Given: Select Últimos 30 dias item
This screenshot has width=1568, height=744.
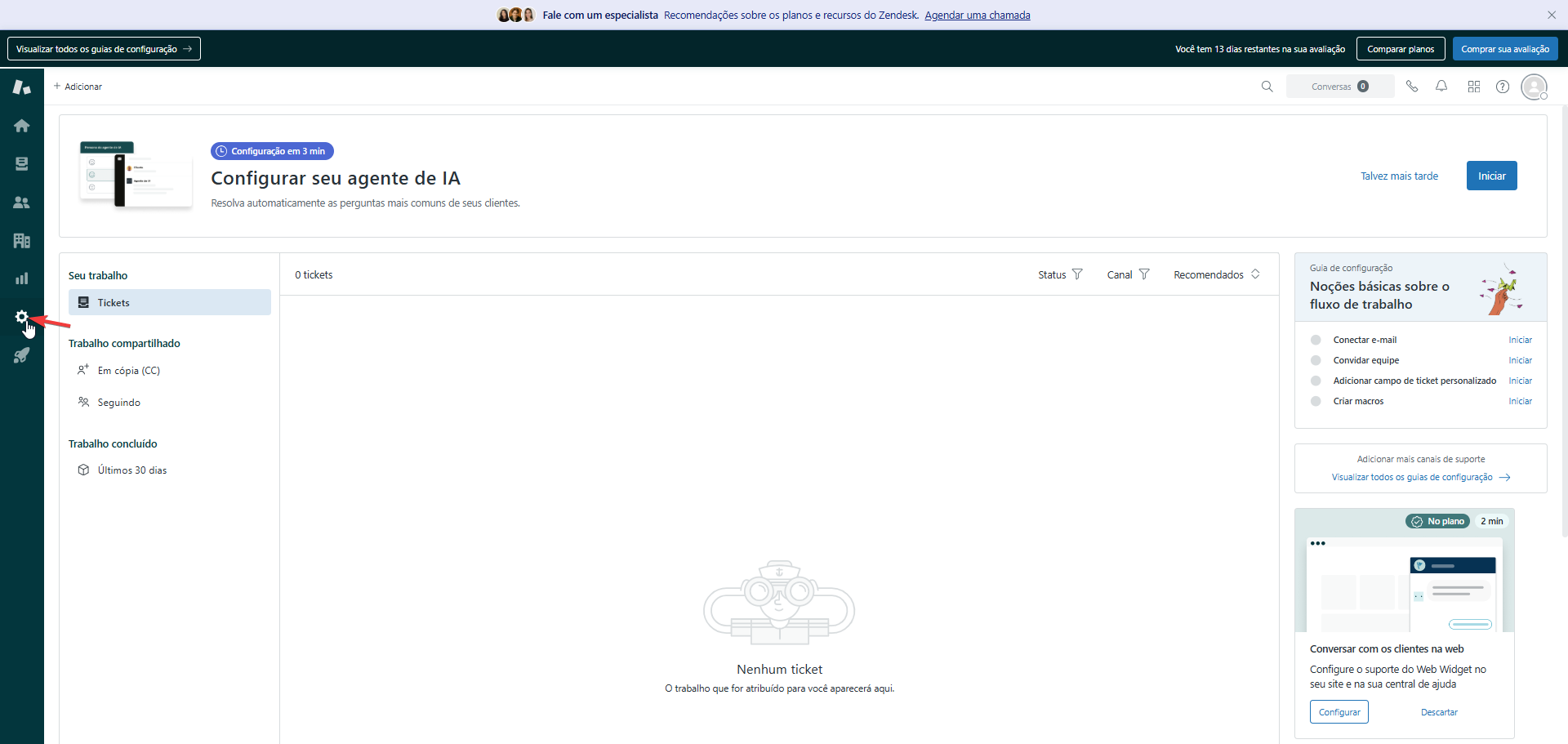Looking at the screenshot, I should click(x=131, y=470).
